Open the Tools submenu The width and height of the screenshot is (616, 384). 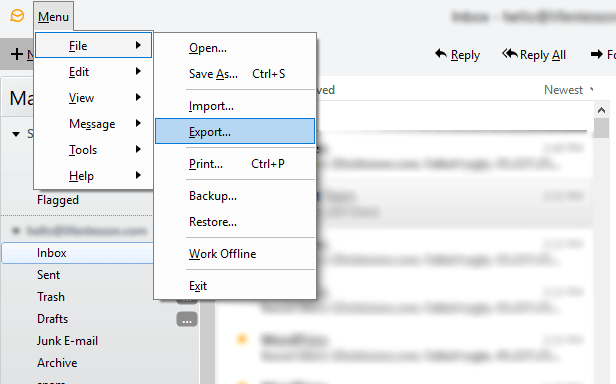[x=94, y=149]
